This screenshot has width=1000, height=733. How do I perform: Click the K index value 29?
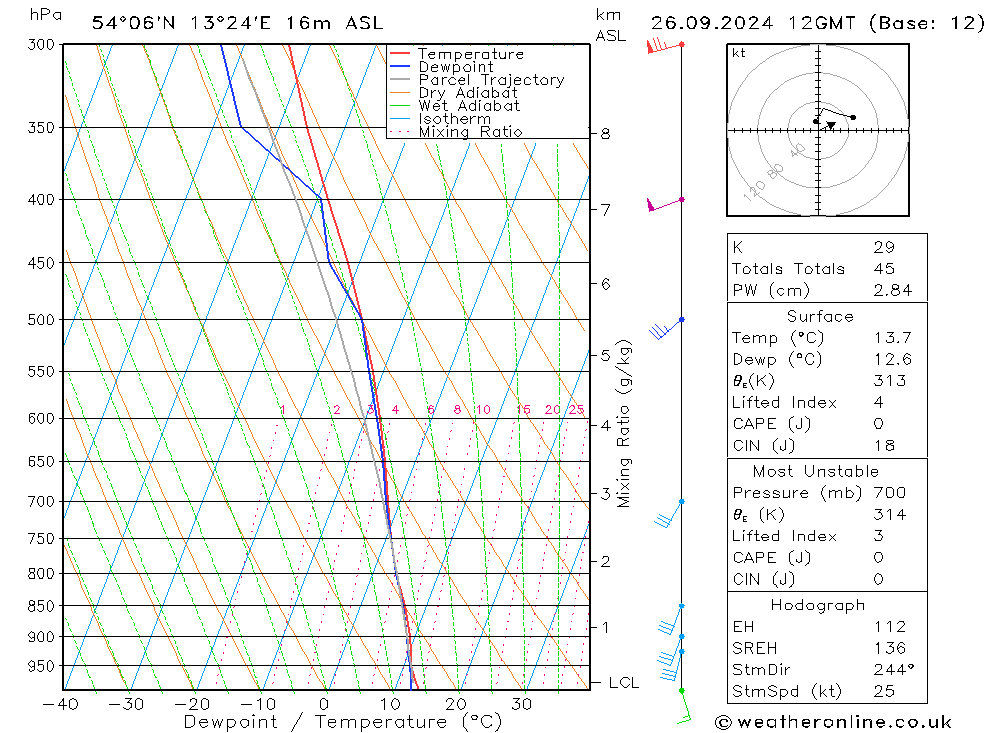tap(884, 248)
